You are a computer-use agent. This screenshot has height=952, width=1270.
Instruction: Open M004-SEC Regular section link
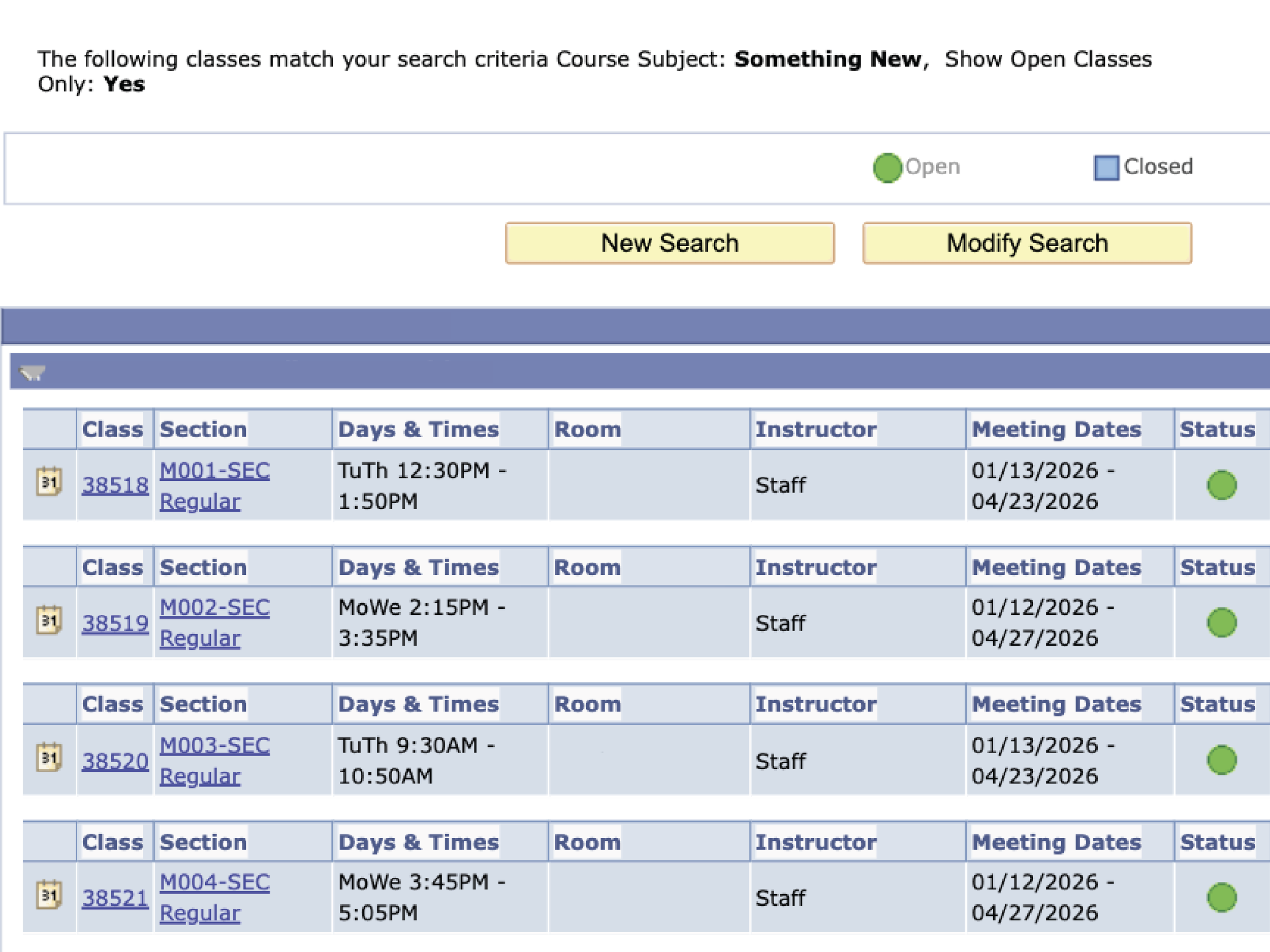(x=214, y=882)
